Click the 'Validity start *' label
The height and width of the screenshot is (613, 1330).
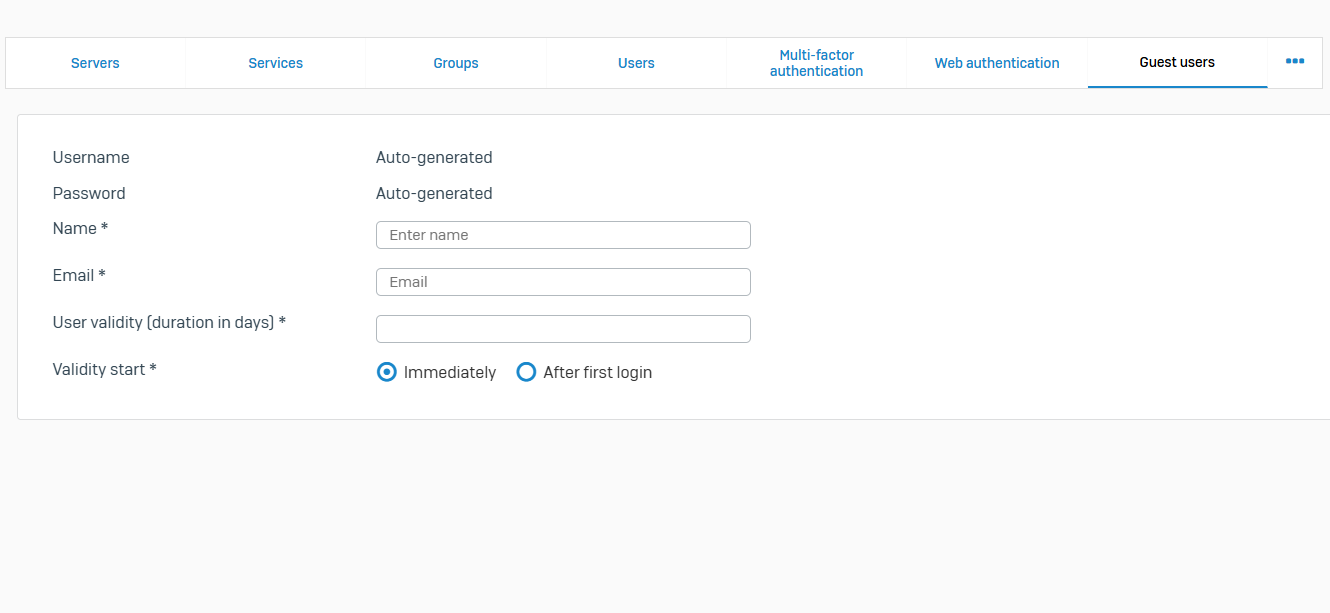point(104,369)
